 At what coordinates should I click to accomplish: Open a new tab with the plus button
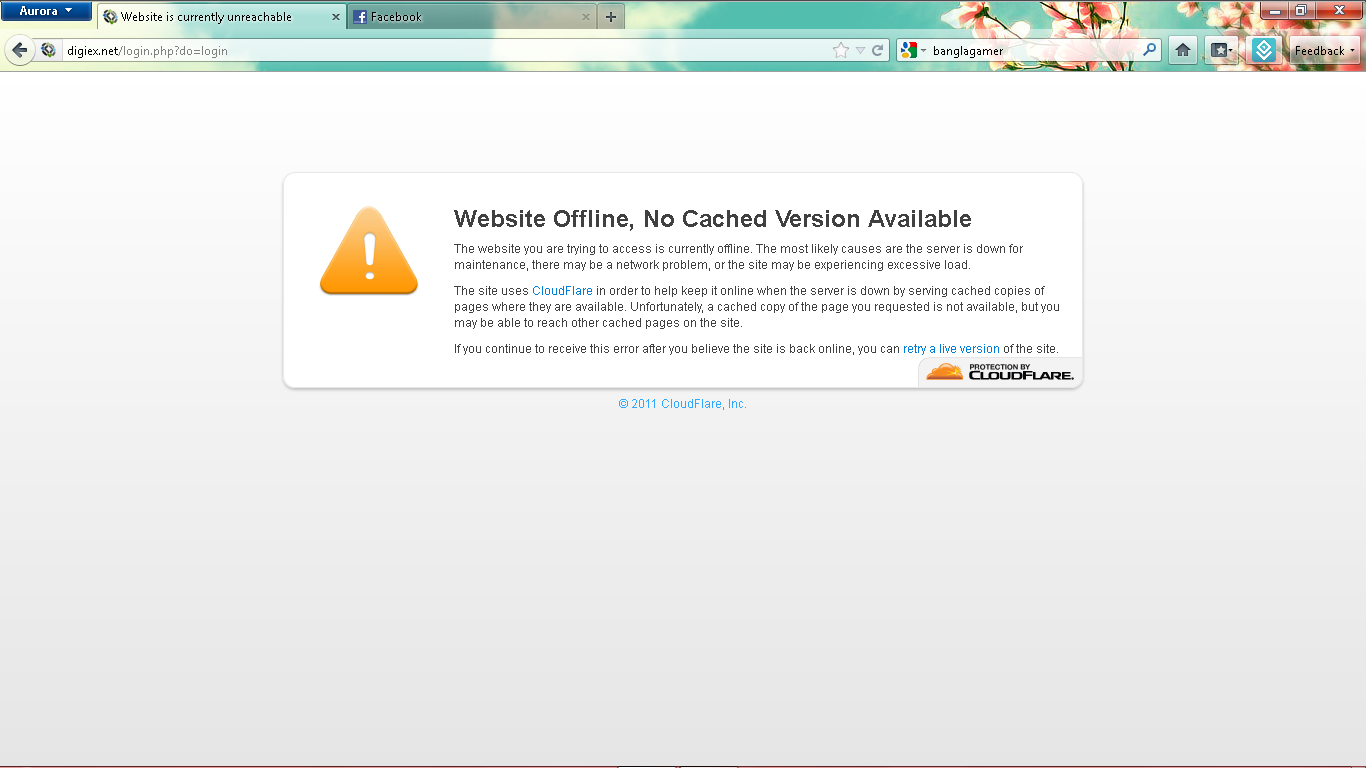[x=611, y=17]
